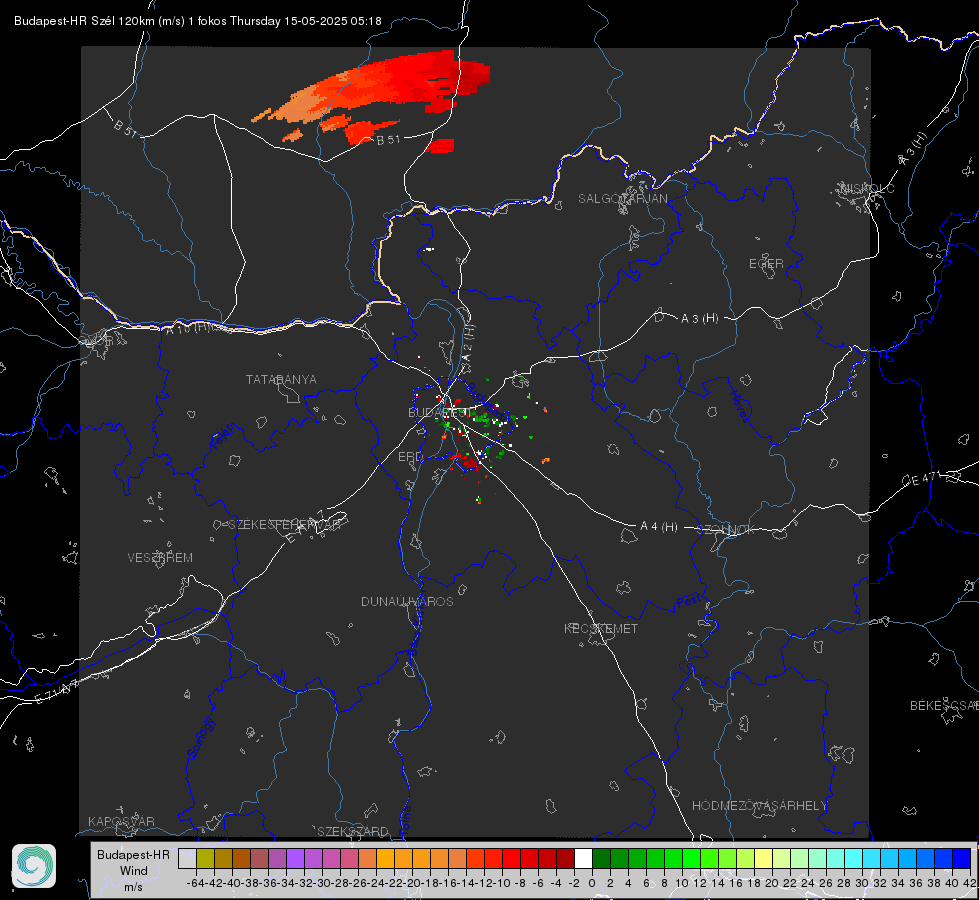Screen dimensions: 979x900
Task: Click the ÉRD town label
Action: click(x=410, y=457)
